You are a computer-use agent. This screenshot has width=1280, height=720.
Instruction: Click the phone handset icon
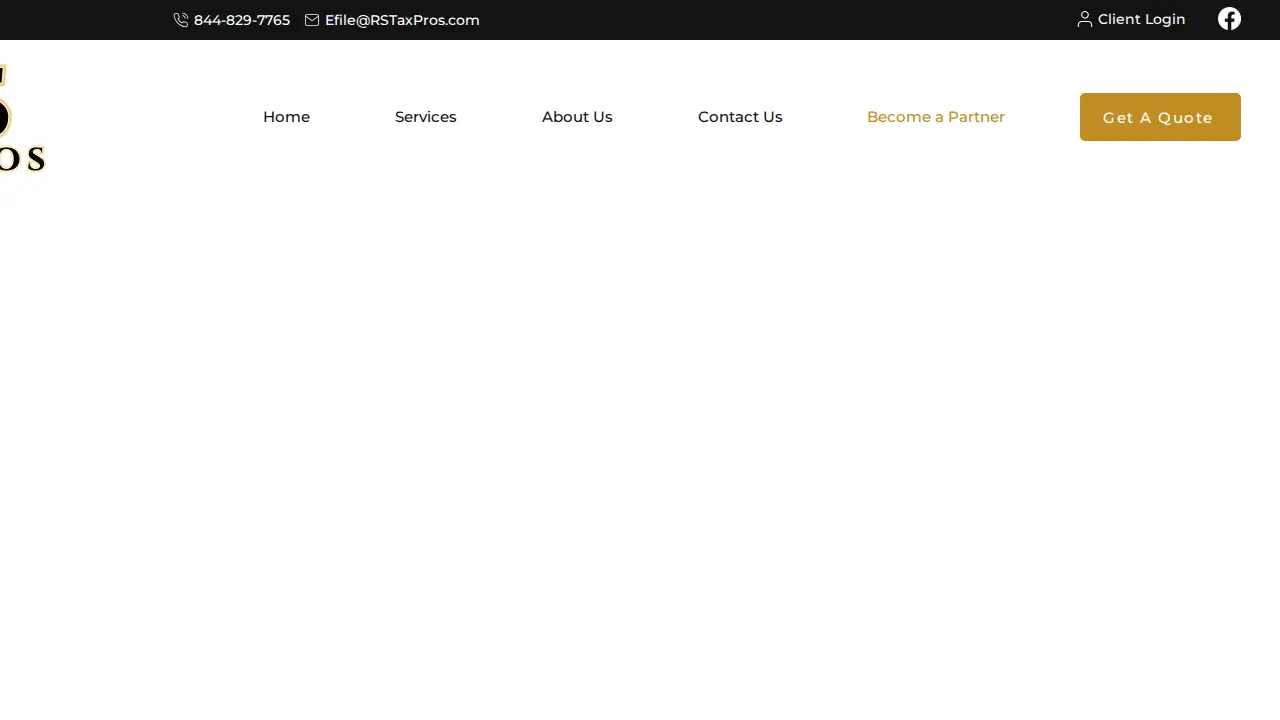pyautogui.click(x=181, y=20)
